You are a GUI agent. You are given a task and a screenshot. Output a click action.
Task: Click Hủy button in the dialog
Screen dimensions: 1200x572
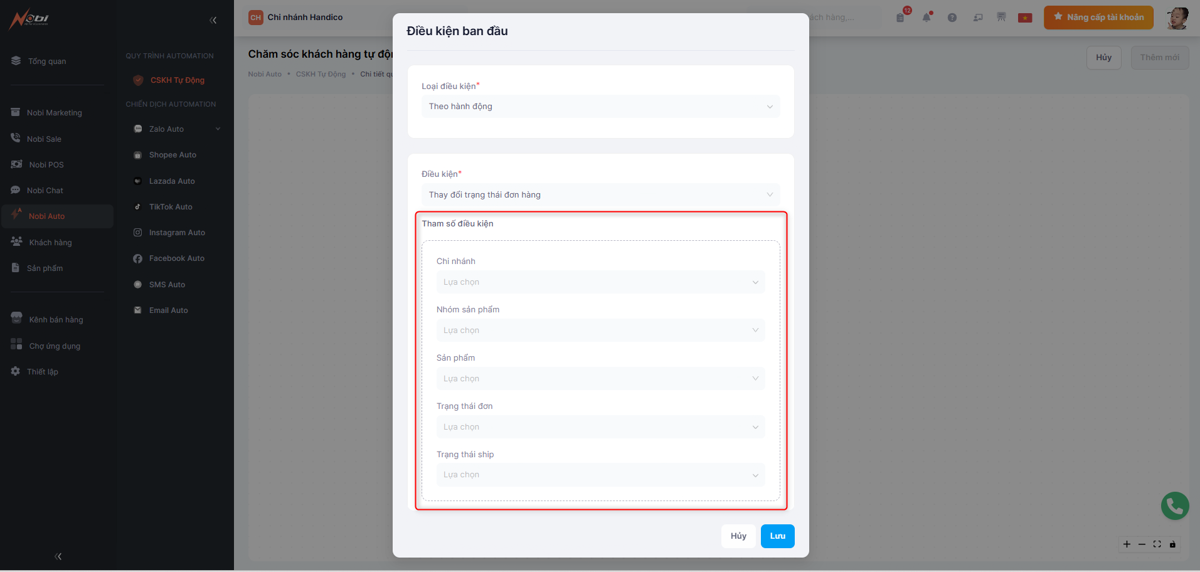point(738,536)
